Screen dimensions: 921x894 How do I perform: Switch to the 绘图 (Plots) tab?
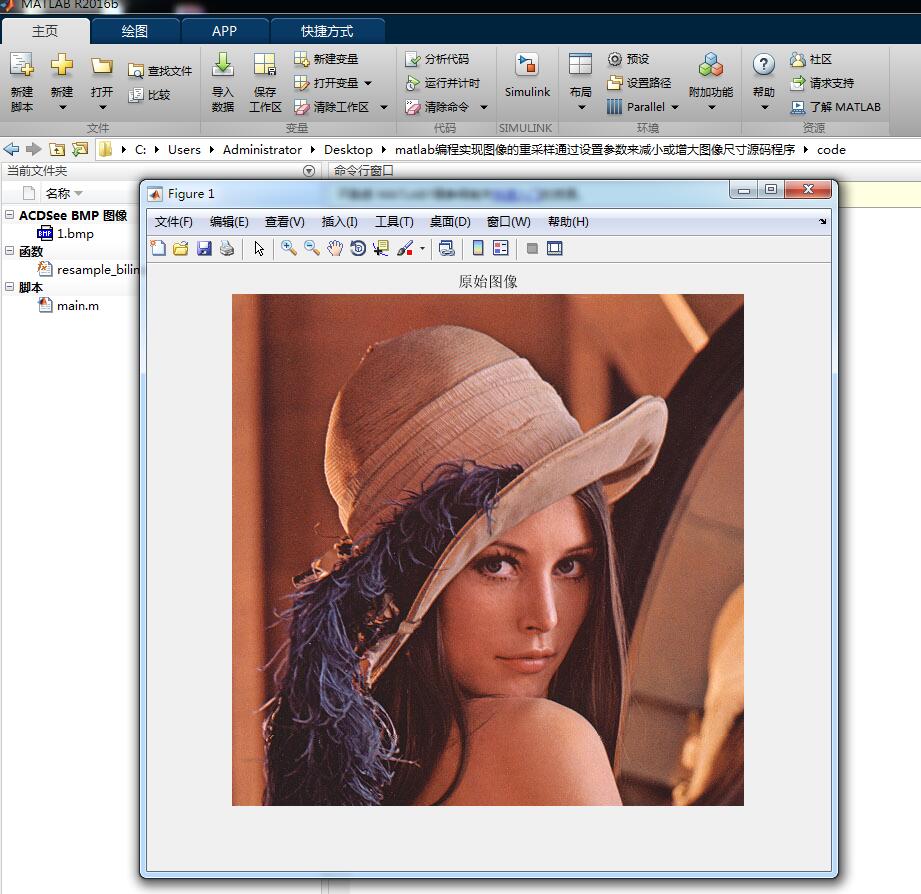[135, 31]
